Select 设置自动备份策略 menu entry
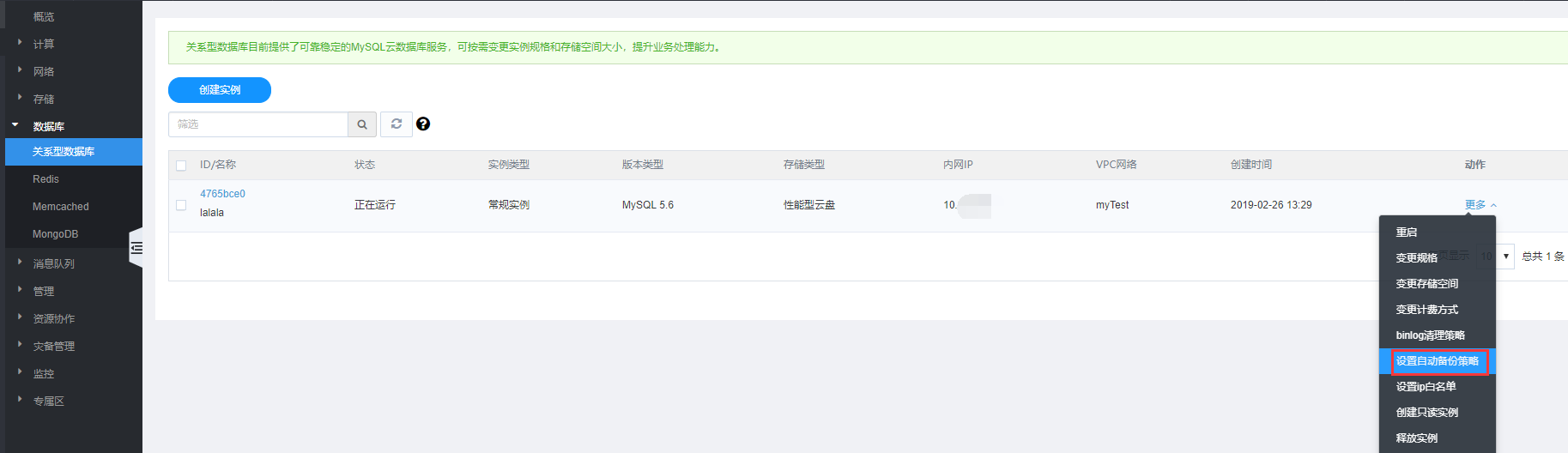Image resolution: width=1568 pixels, height=453 pixels. tap(1437, 361)
